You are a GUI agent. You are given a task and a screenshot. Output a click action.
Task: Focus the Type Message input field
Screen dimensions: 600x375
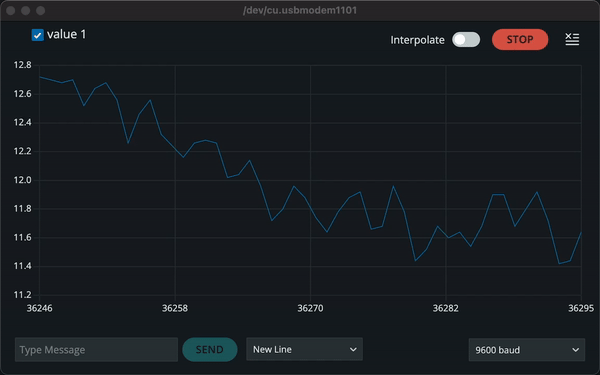click(x=96, y=349)
